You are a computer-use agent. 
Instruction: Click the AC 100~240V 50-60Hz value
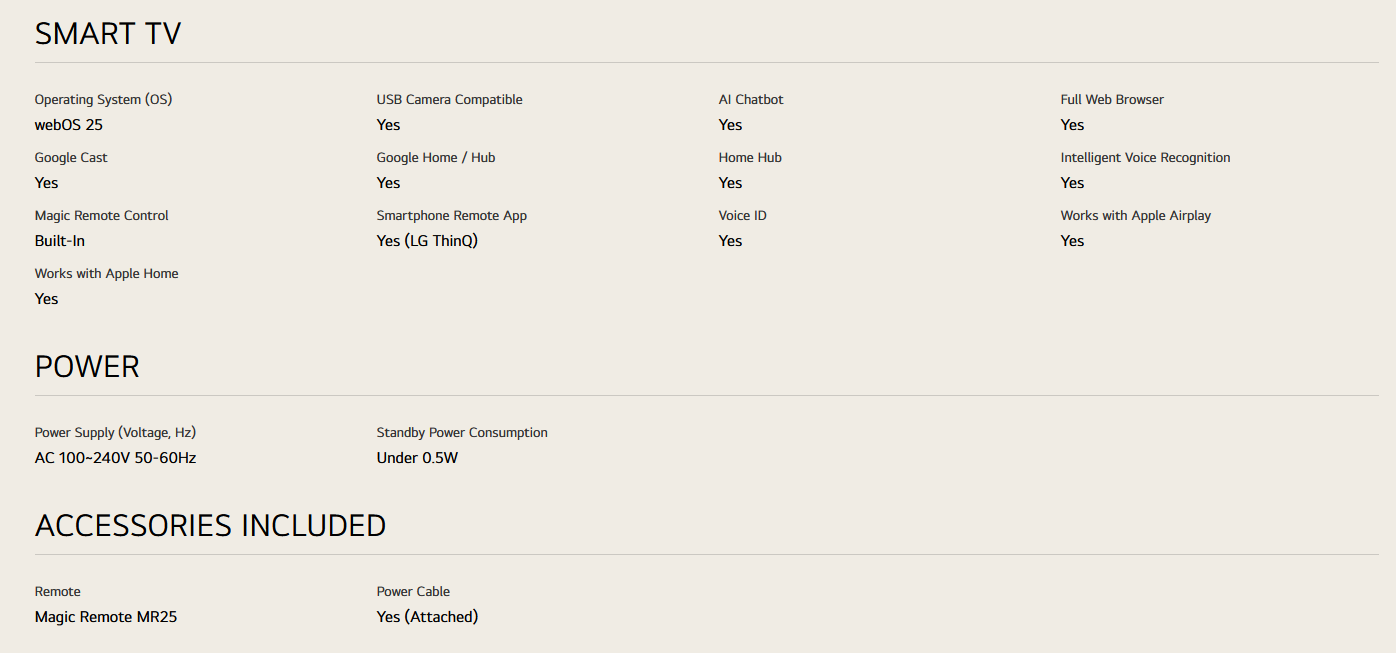tap(115, 458)
